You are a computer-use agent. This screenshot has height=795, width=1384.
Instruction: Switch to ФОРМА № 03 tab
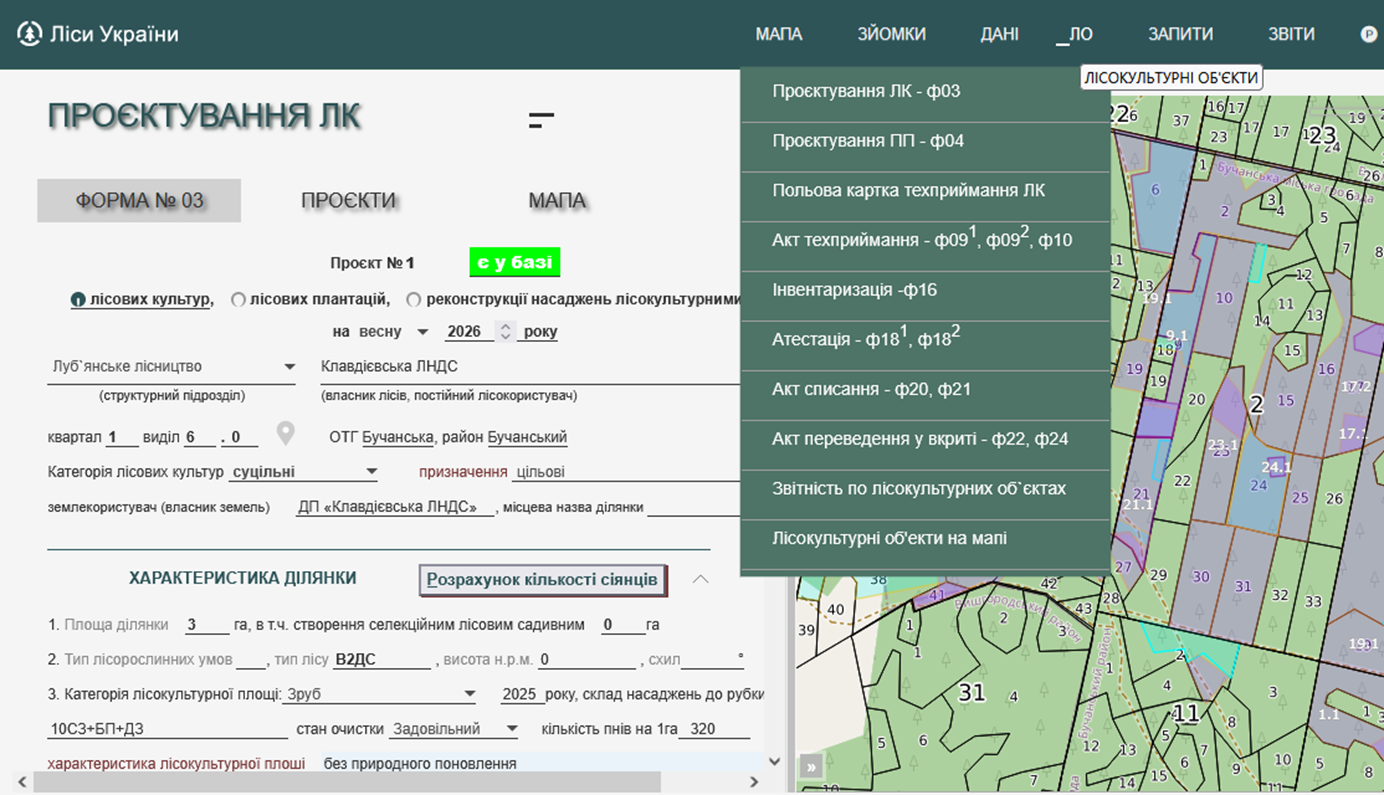point(139,201)
